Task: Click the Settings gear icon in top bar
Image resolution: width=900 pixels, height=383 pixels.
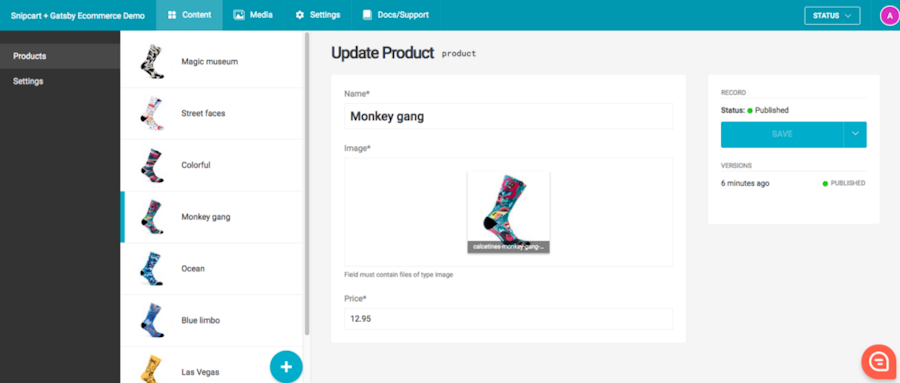Action: coord(300,16)
